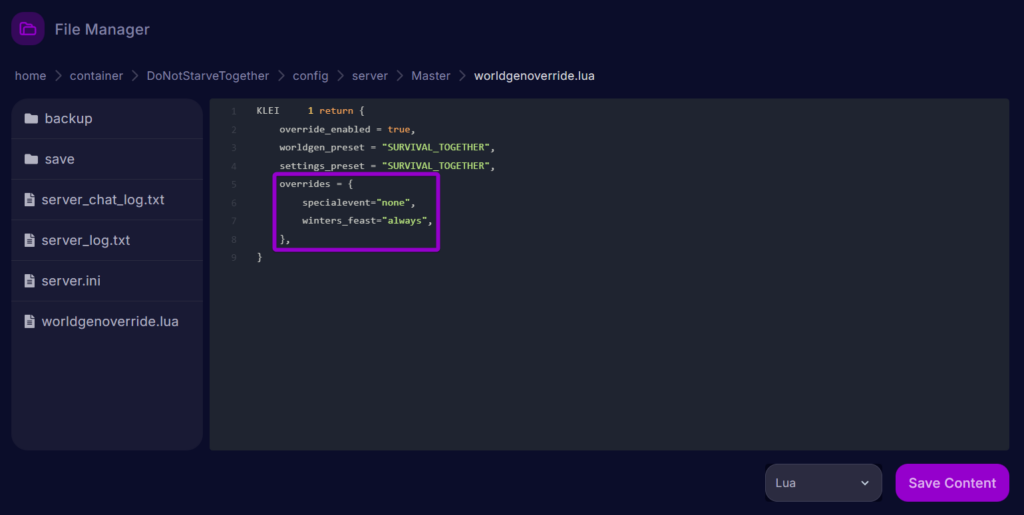Open DoNotStarveTogether breadcrumb link
This screenshot has width=1024, height=515.
(207, 76)
